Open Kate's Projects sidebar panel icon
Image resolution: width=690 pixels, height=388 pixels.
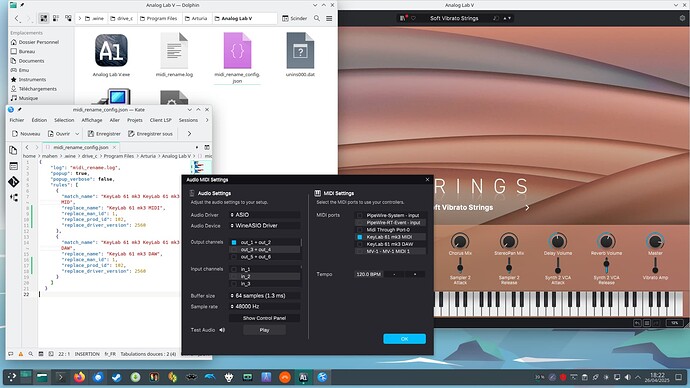13,166
